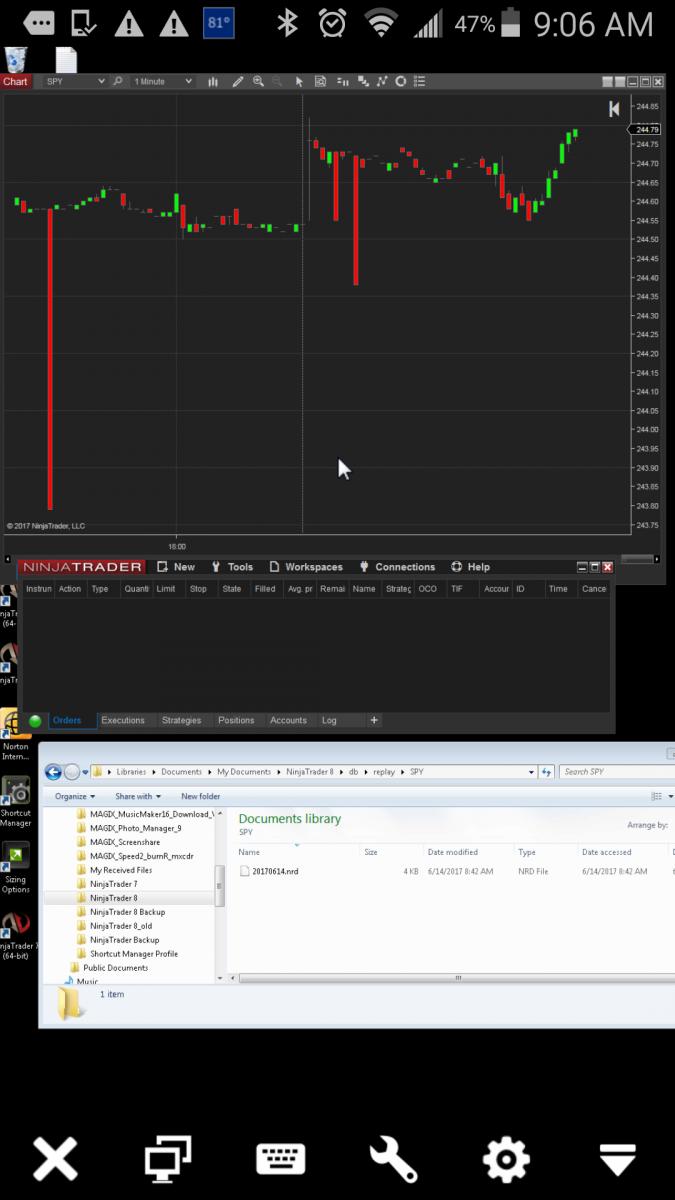
Task: Switch to the Executions tab
Action: (123, 720)
